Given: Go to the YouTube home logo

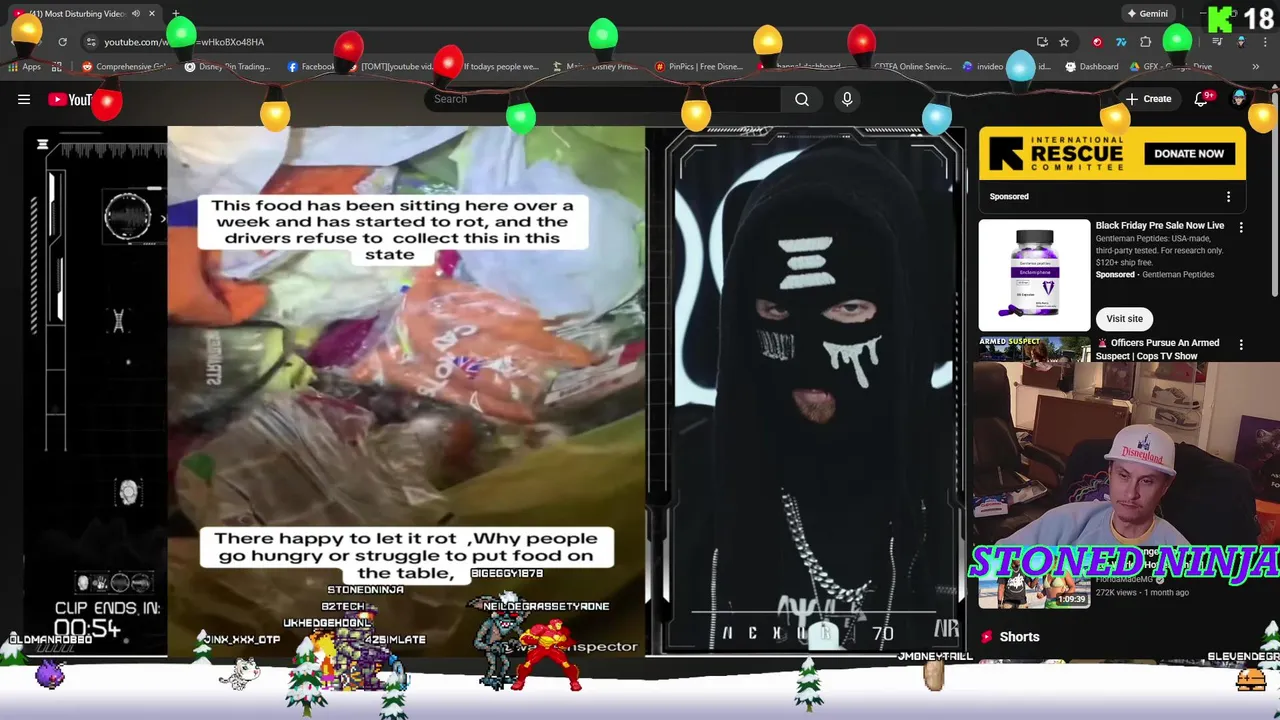Looking at the screenshot, I should coord(70,99).
